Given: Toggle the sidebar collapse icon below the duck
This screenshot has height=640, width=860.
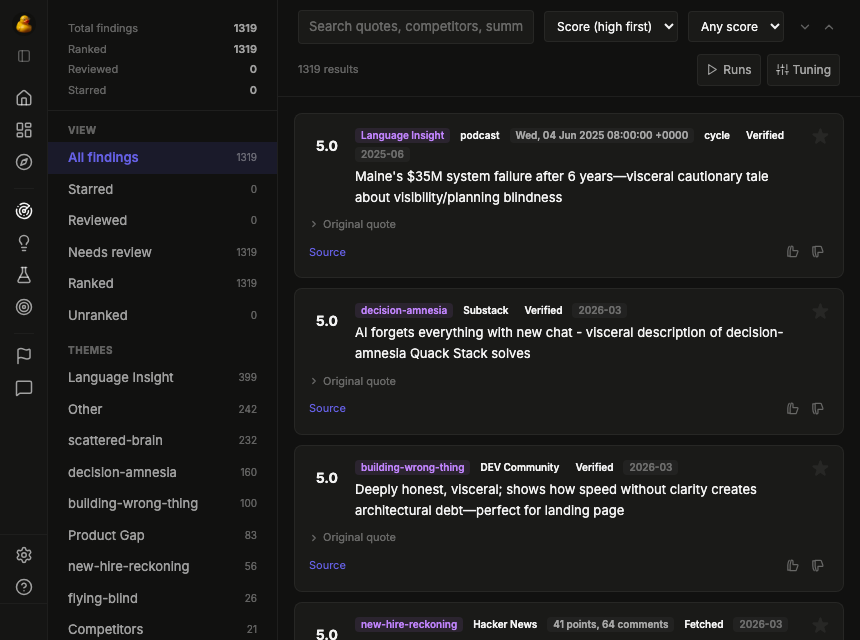Looking at the screenshot, I should tap(23, 56).
